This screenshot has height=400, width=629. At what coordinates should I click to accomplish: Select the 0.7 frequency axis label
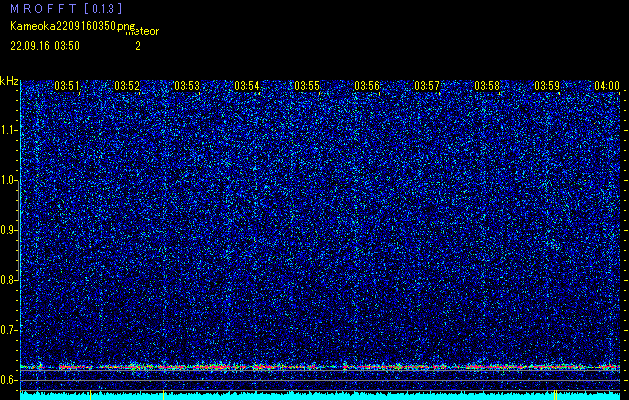coord(9,330)
